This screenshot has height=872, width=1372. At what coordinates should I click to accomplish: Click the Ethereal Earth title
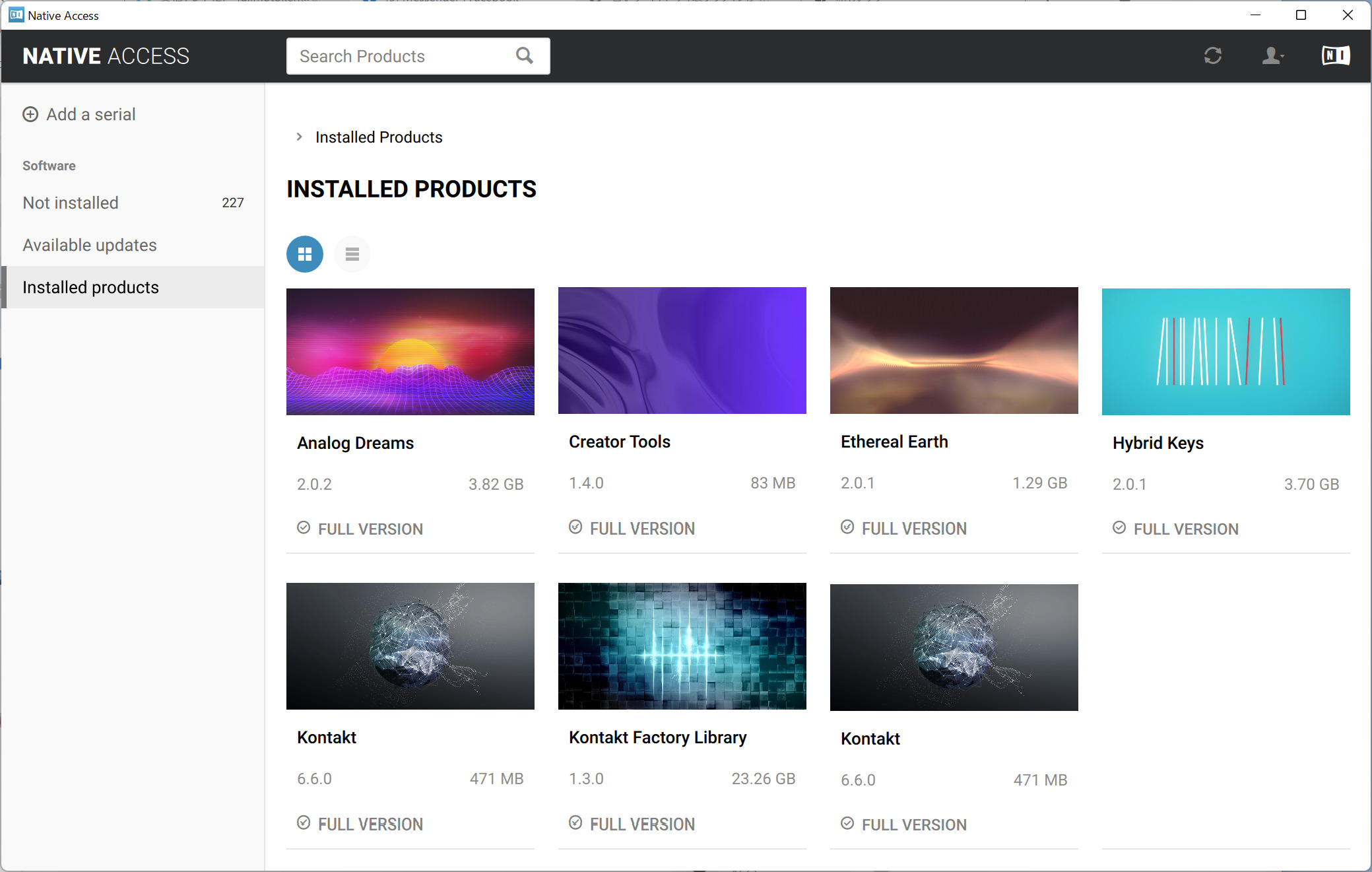tap(894, 442)
